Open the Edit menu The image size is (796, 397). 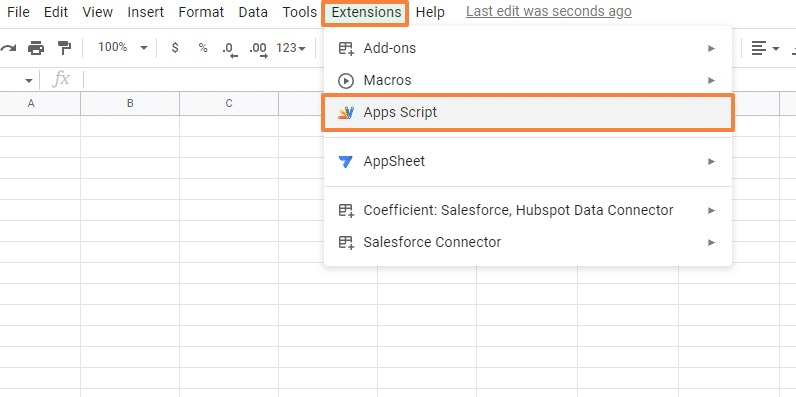point(56,12)
